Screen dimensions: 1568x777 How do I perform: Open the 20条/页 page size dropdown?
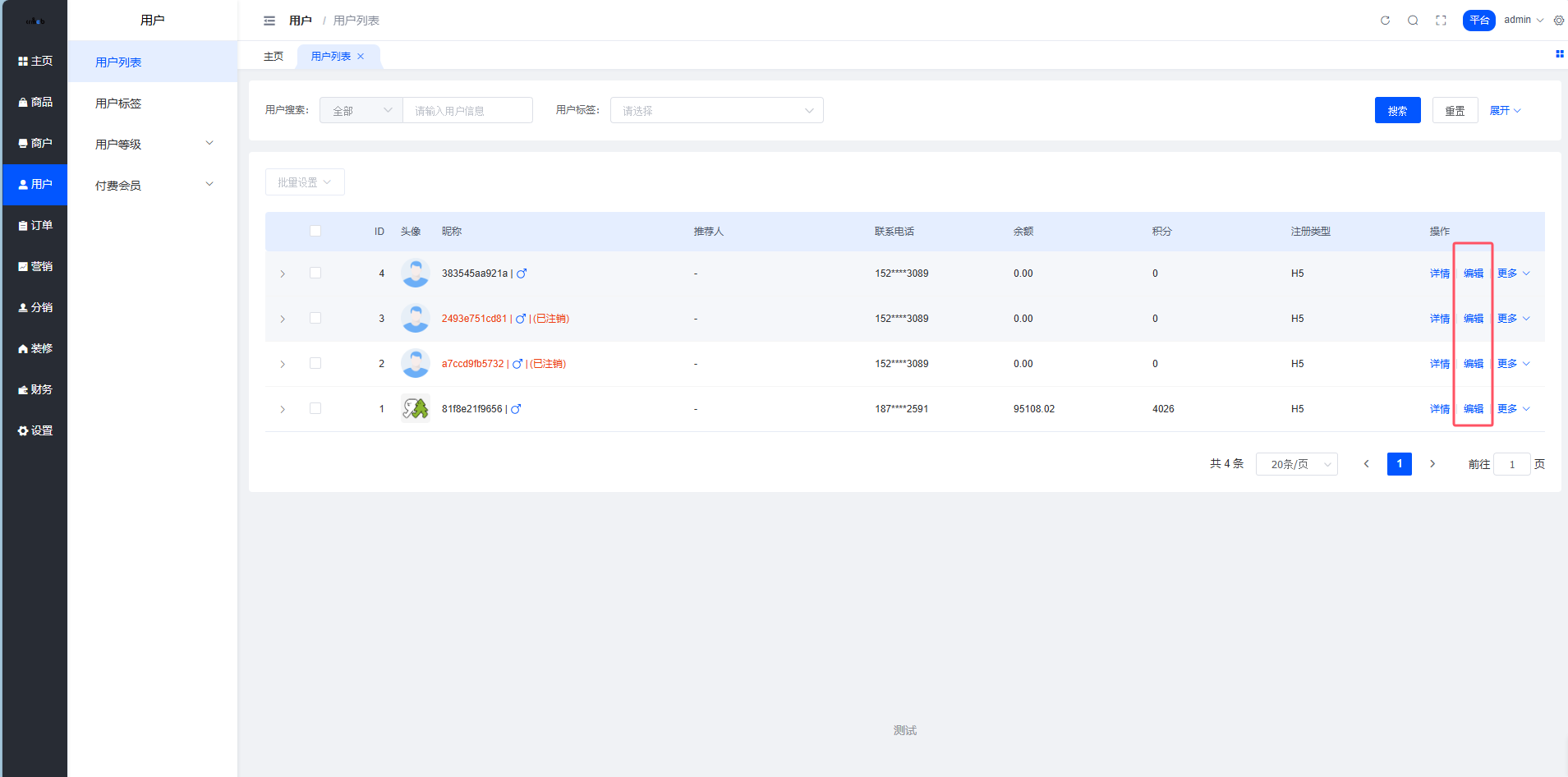point(1296,464)
